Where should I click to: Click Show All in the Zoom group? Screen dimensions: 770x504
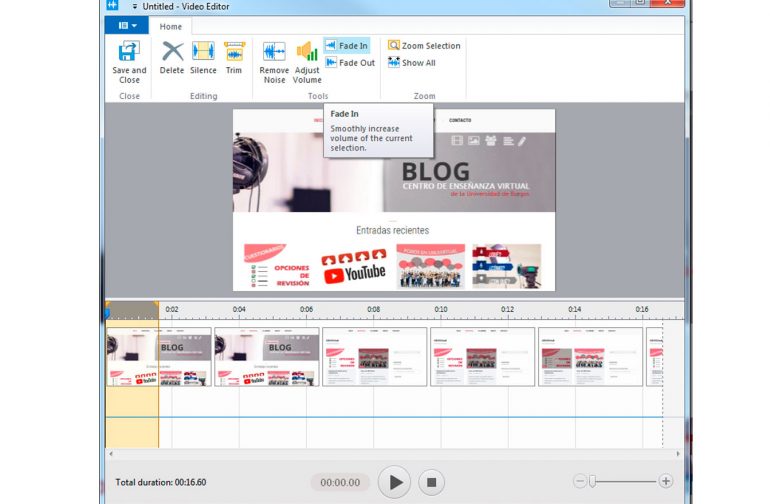click(412, 63)
